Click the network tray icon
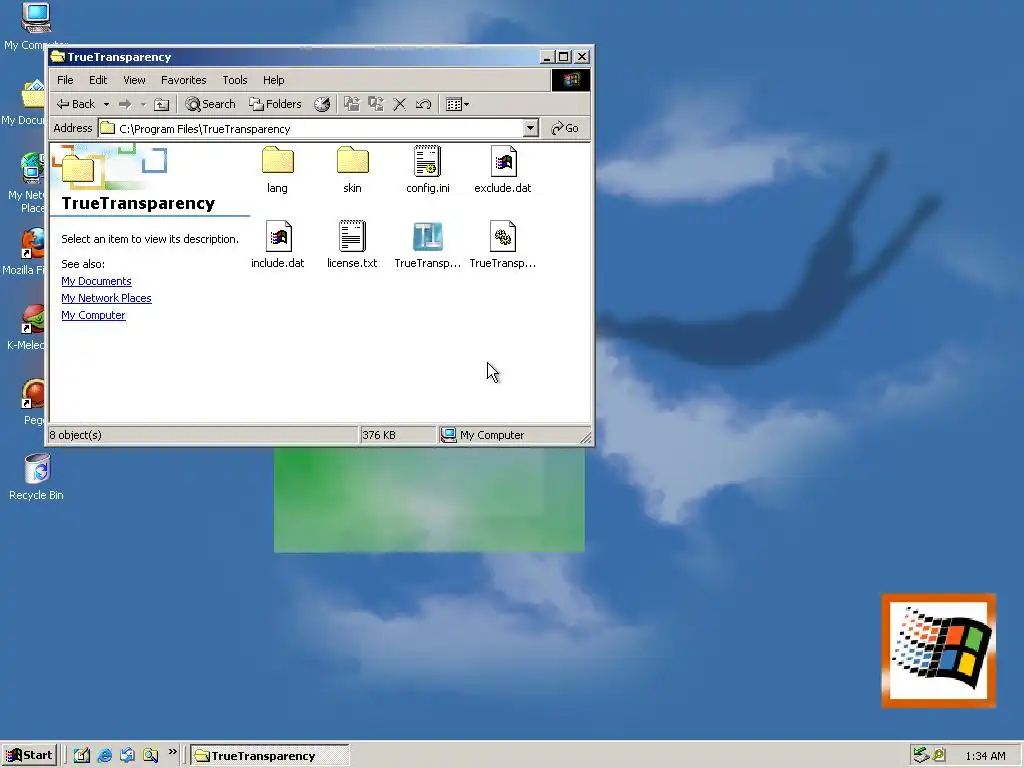The image size is (1024, 768). coord(920,755)
